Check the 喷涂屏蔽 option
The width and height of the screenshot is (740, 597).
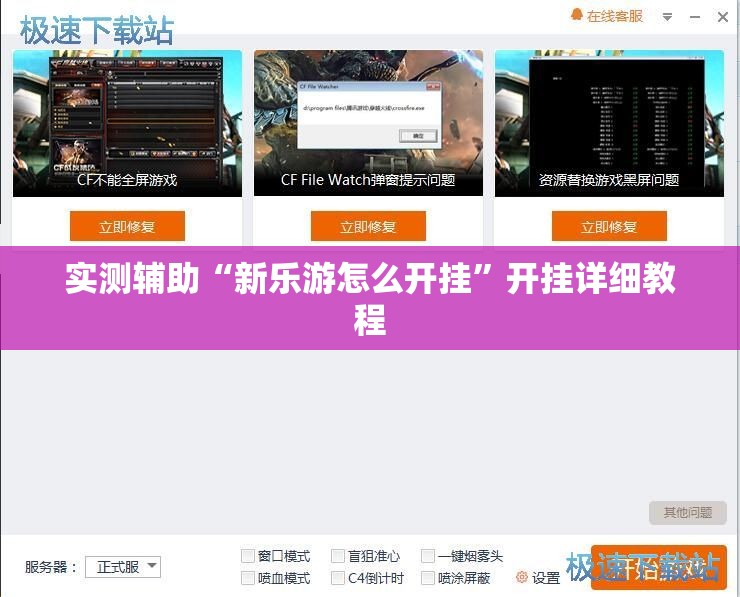coord(428,578)
